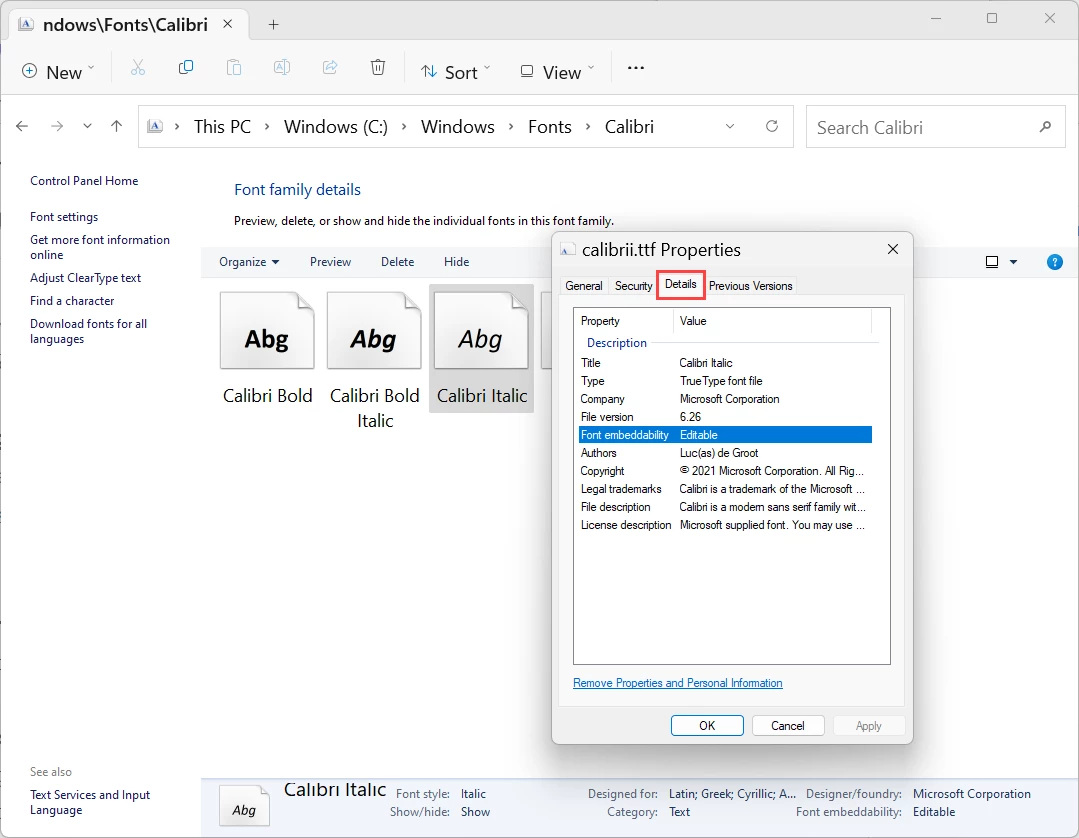Screen dimensions: 1079x838
Task: Click the Copy icon in toolbar
Action: [186, 67]
